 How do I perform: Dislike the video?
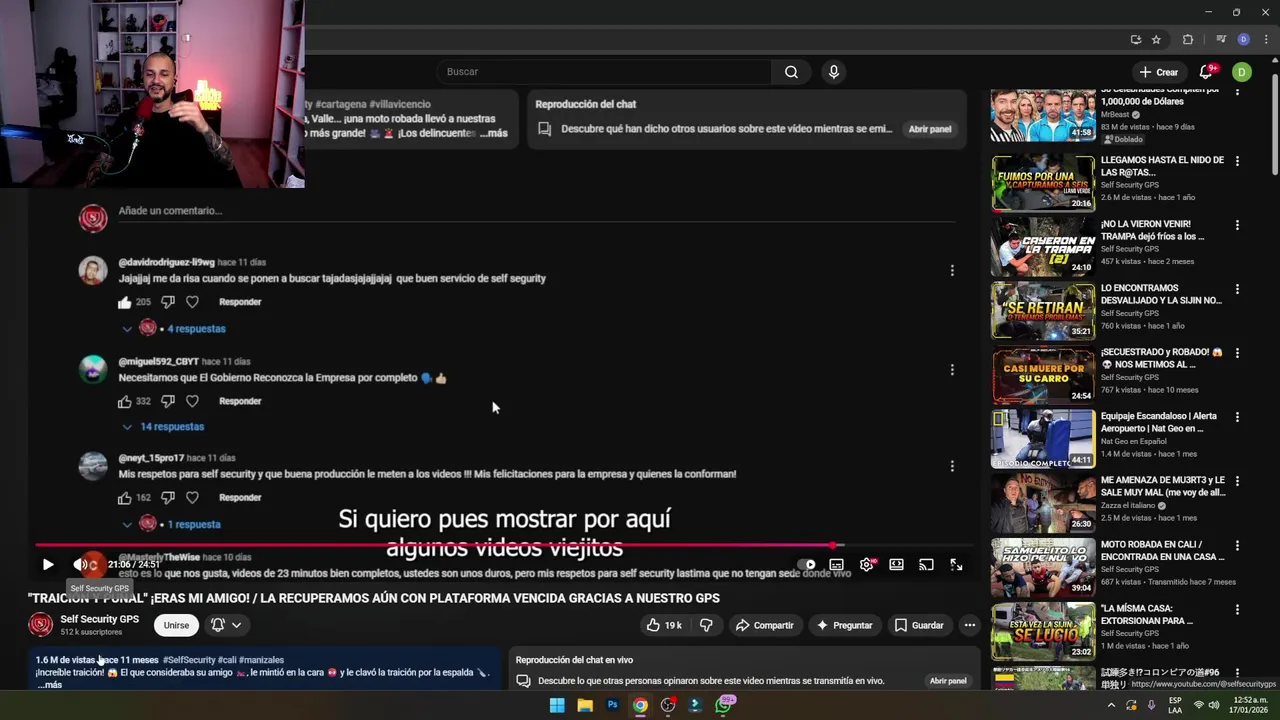click(x=706, y=625)
